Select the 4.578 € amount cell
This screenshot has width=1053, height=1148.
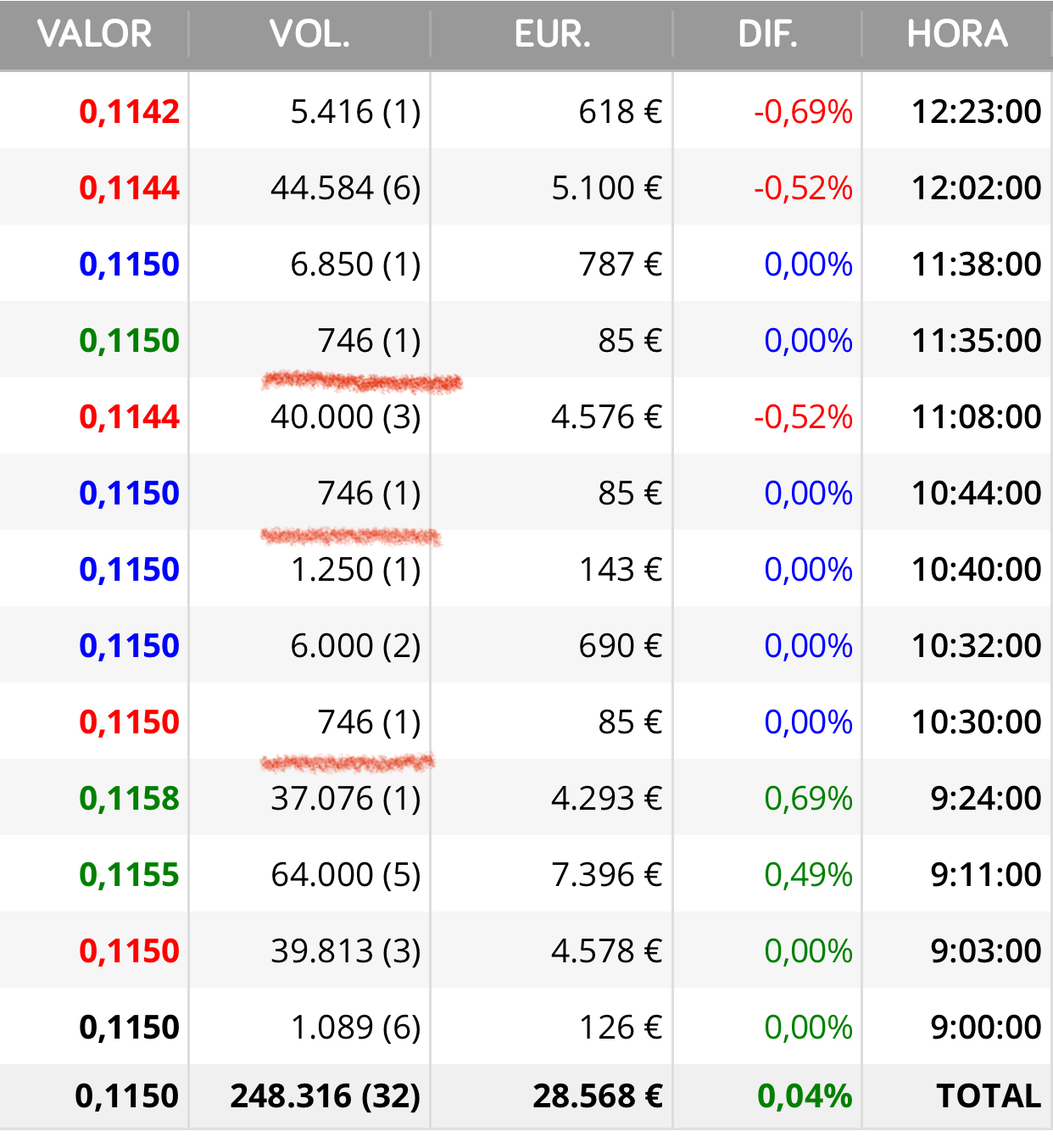pyautogui.click(x=606, y=951)
